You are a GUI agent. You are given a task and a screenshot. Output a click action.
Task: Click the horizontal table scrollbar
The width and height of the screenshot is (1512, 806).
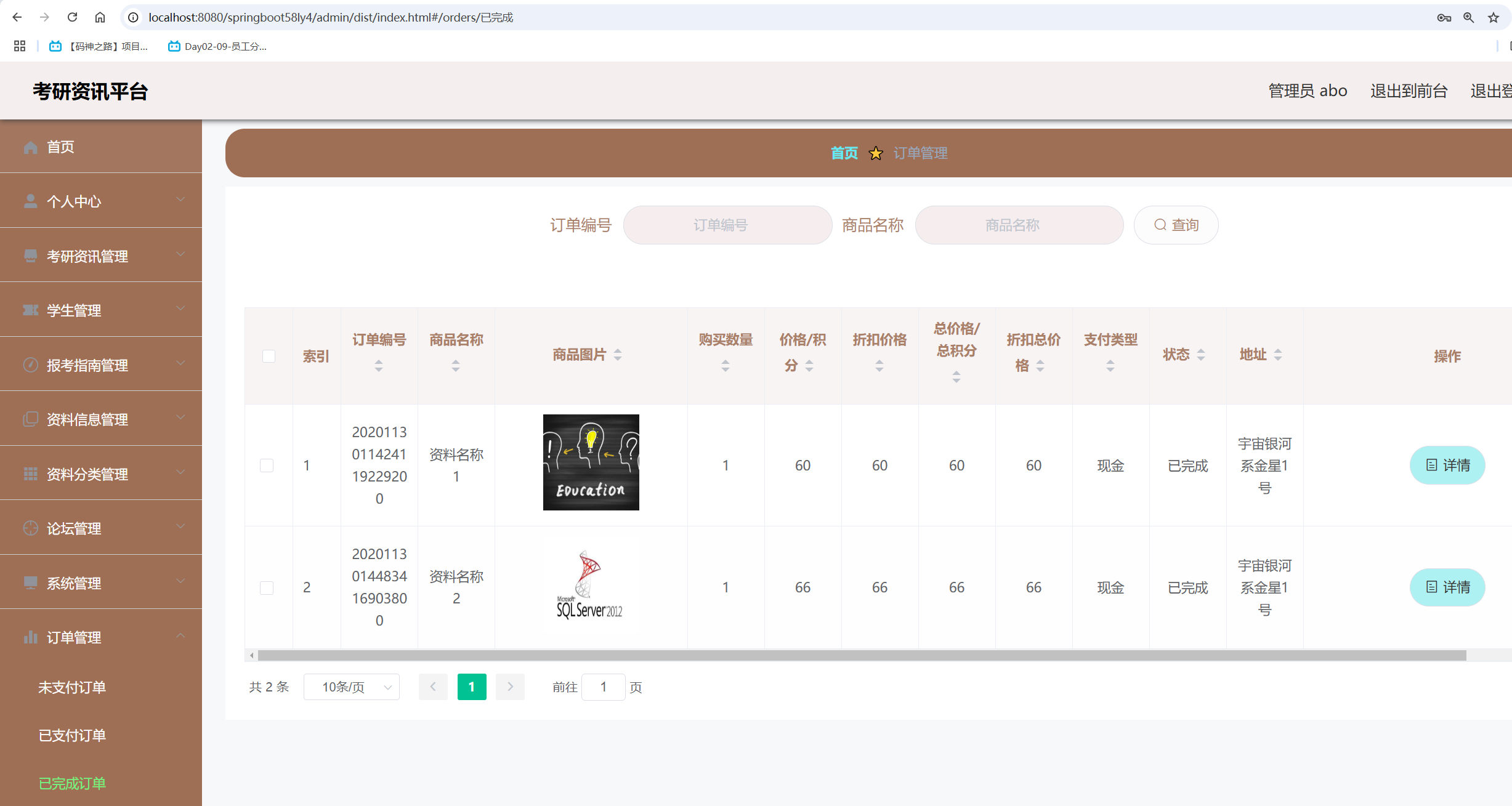click(862, 655)
